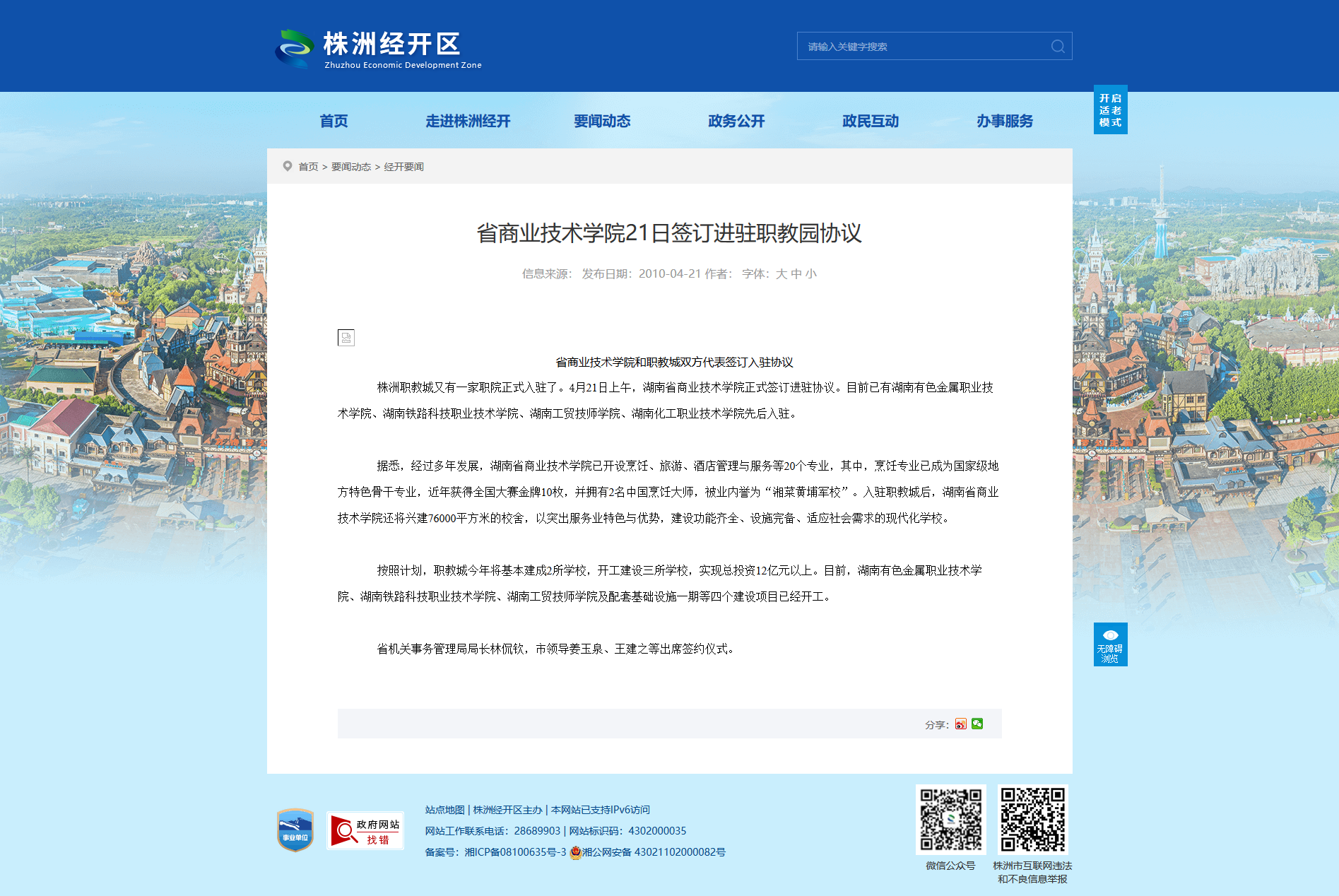Set font size to 小
The image size is (1339, 896).
[810, 274]
